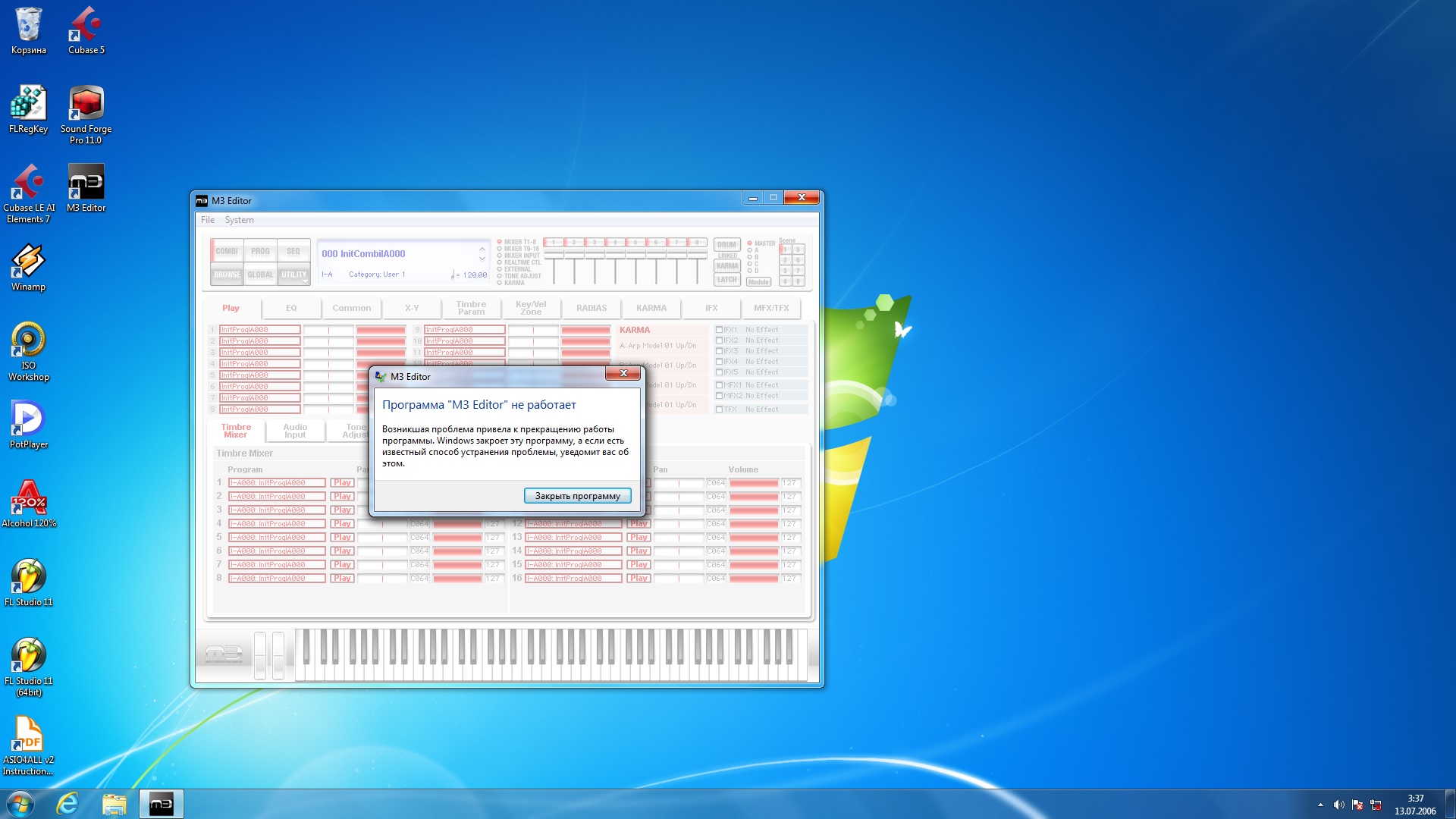The width and height of the screenshot is (1456, 819).
Task: Open the System menu
Action: [x=239, y=220]
